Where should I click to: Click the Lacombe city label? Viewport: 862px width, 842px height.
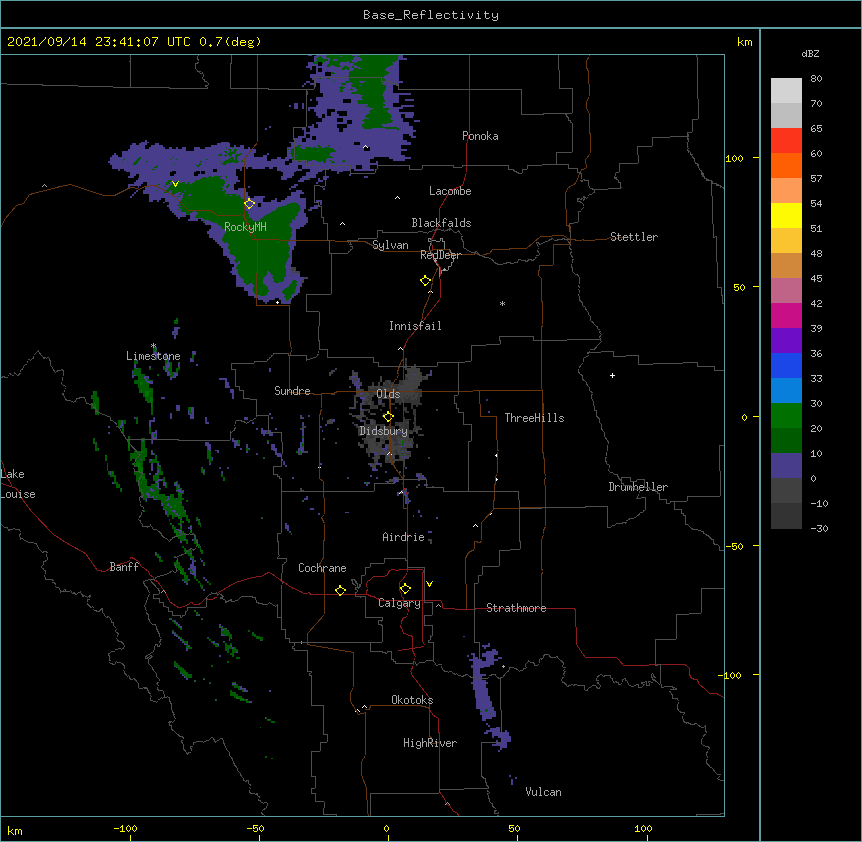pos(450,191)
